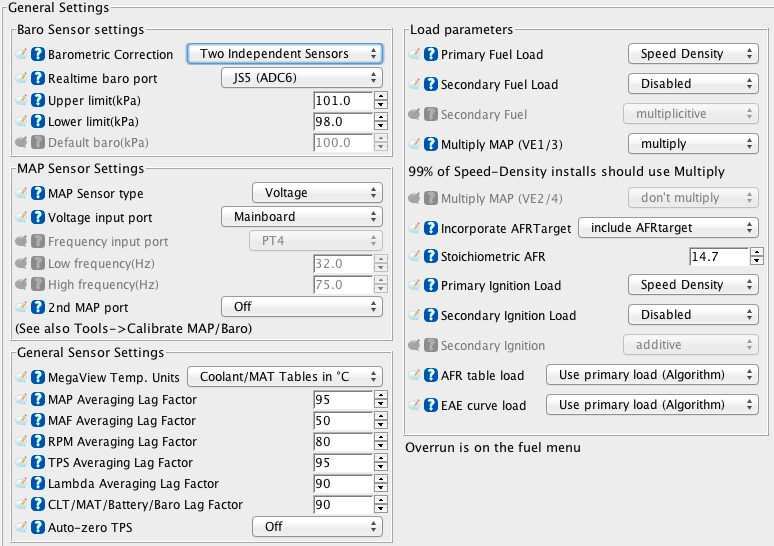Open help for RPM Averaging Lag Factor
The width and height of the screenshot is (774, 546).
tap(39, 441)
